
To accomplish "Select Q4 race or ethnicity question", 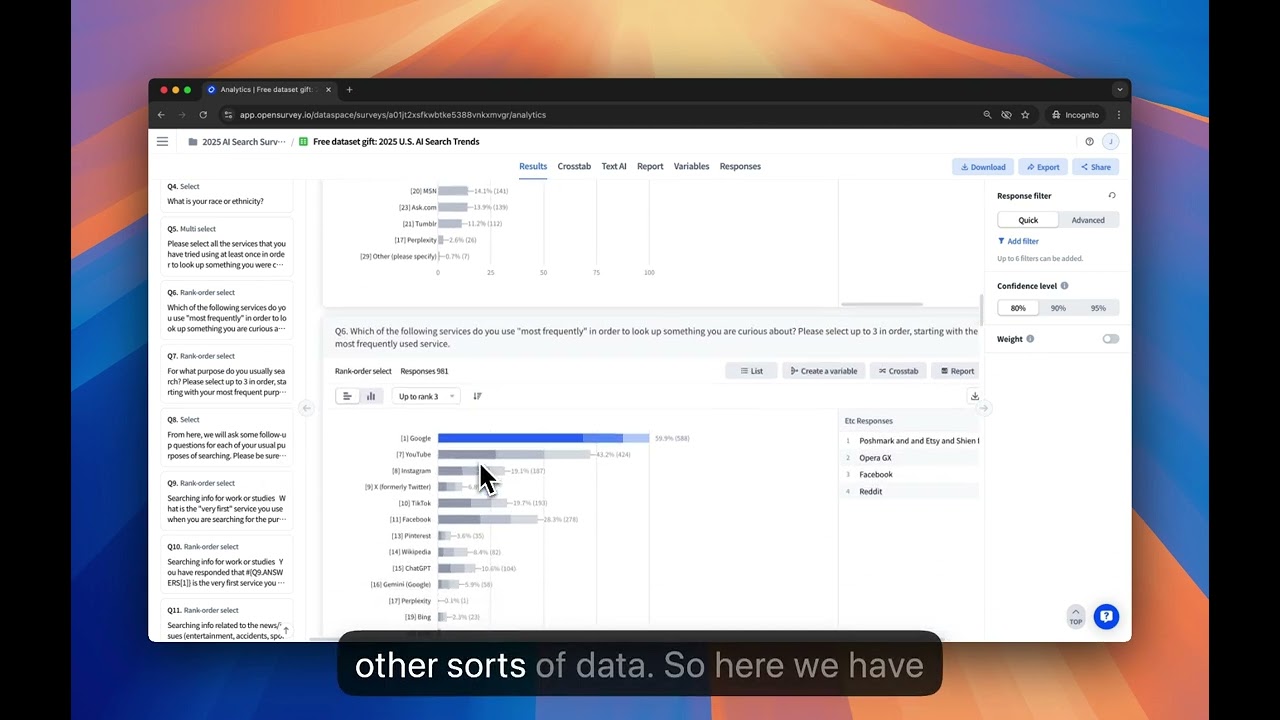I will [227, 194].
